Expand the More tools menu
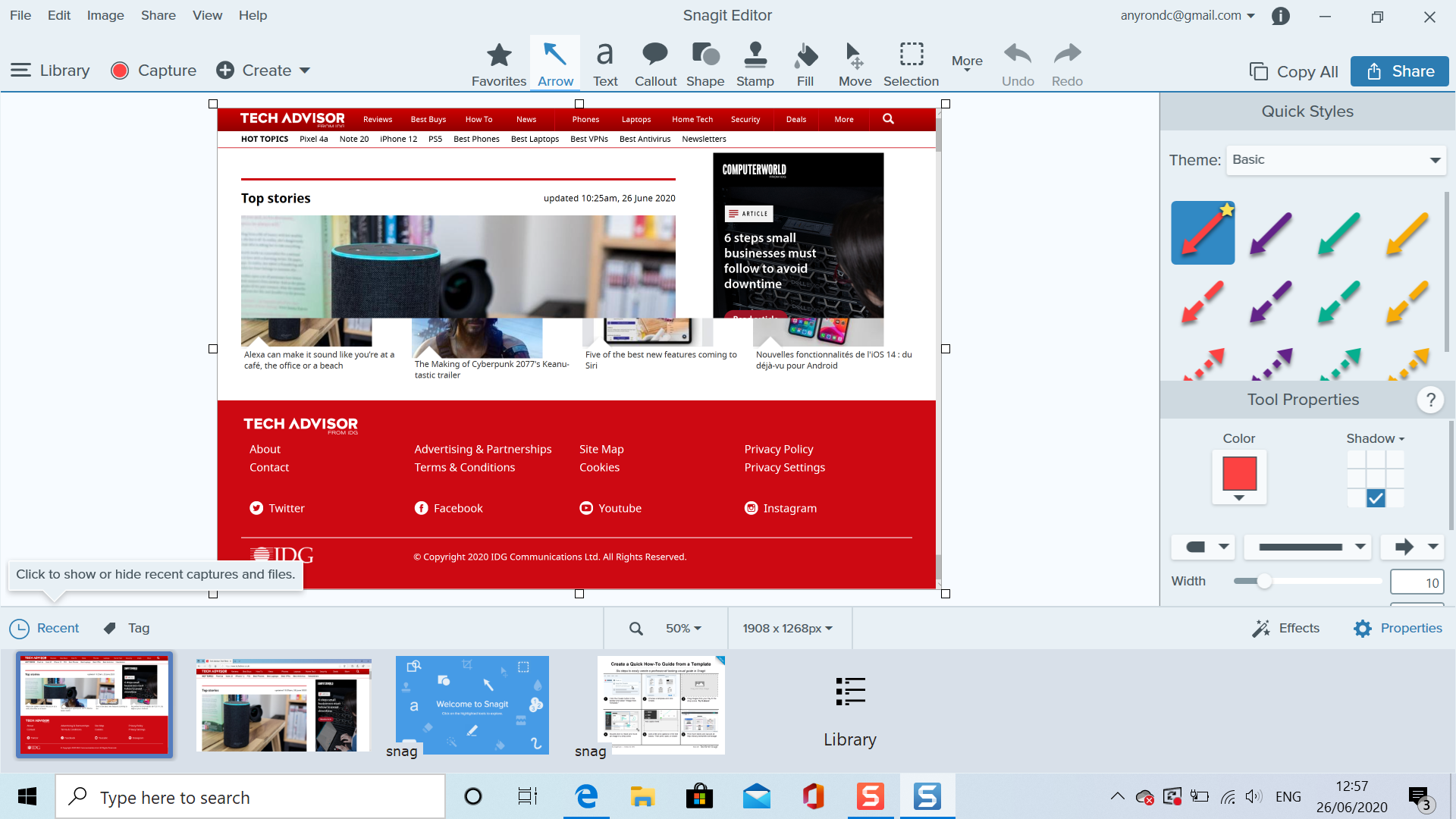 pos(965,63)
